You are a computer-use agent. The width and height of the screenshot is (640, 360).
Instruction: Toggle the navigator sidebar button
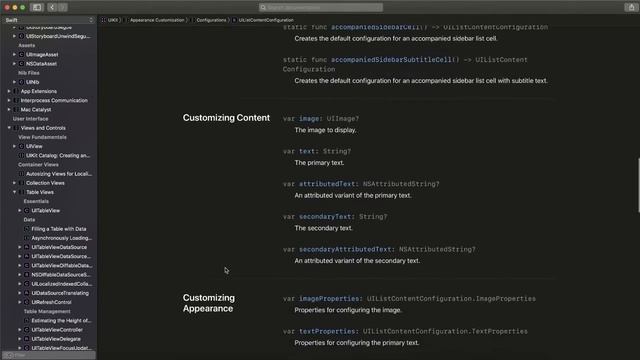point(37,7)
